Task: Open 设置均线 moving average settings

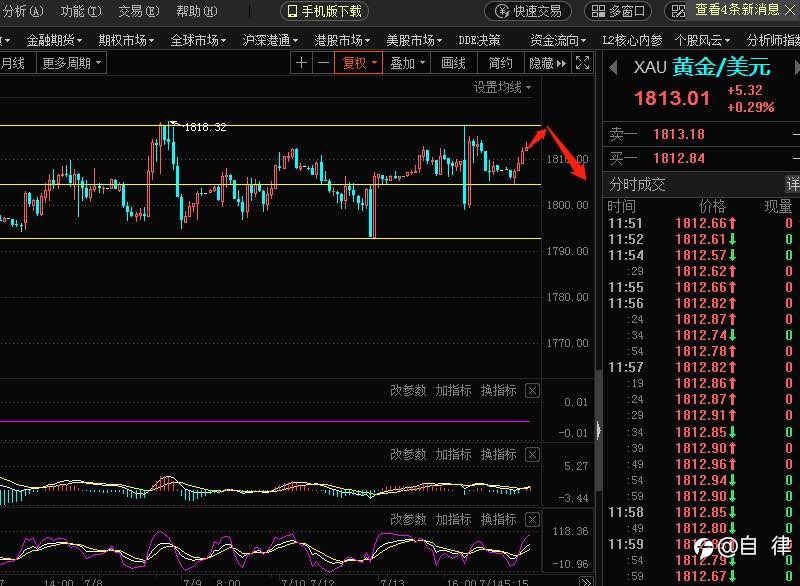Action: tap(502, 88)
